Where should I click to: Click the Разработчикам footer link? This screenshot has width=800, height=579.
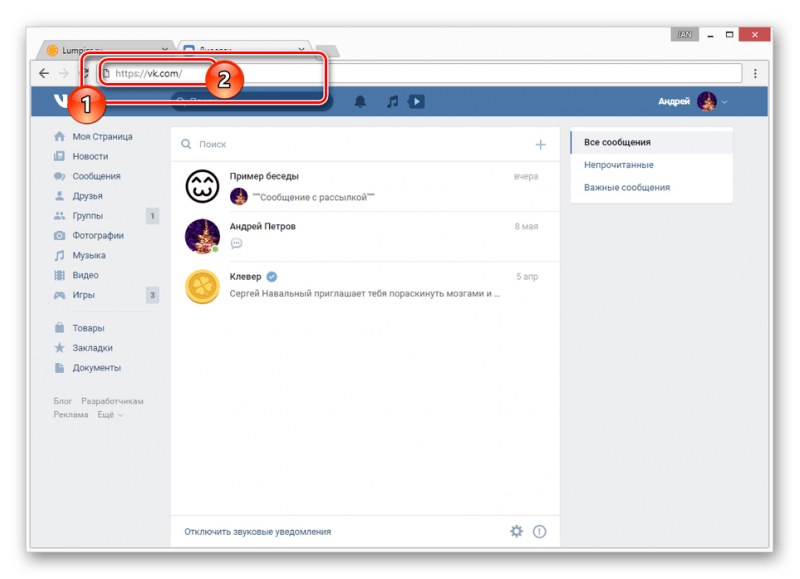pos(112,401)
